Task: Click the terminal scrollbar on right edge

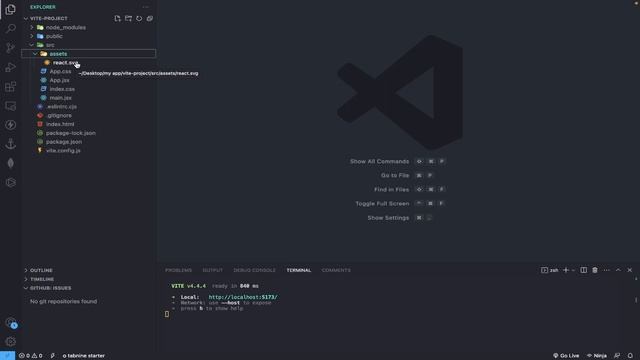Action: tap(636, 300)
